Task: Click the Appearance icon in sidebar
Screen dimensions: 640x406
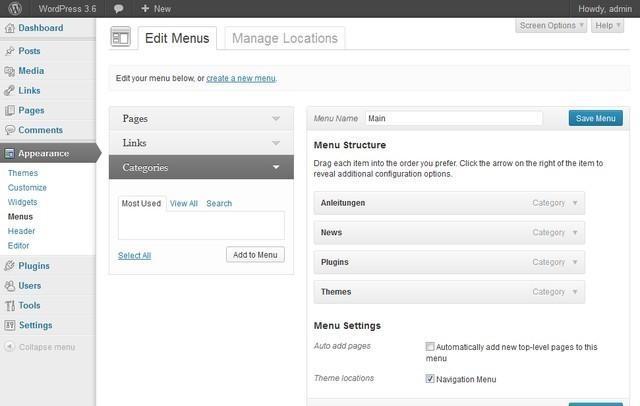Action: point(9,153)
